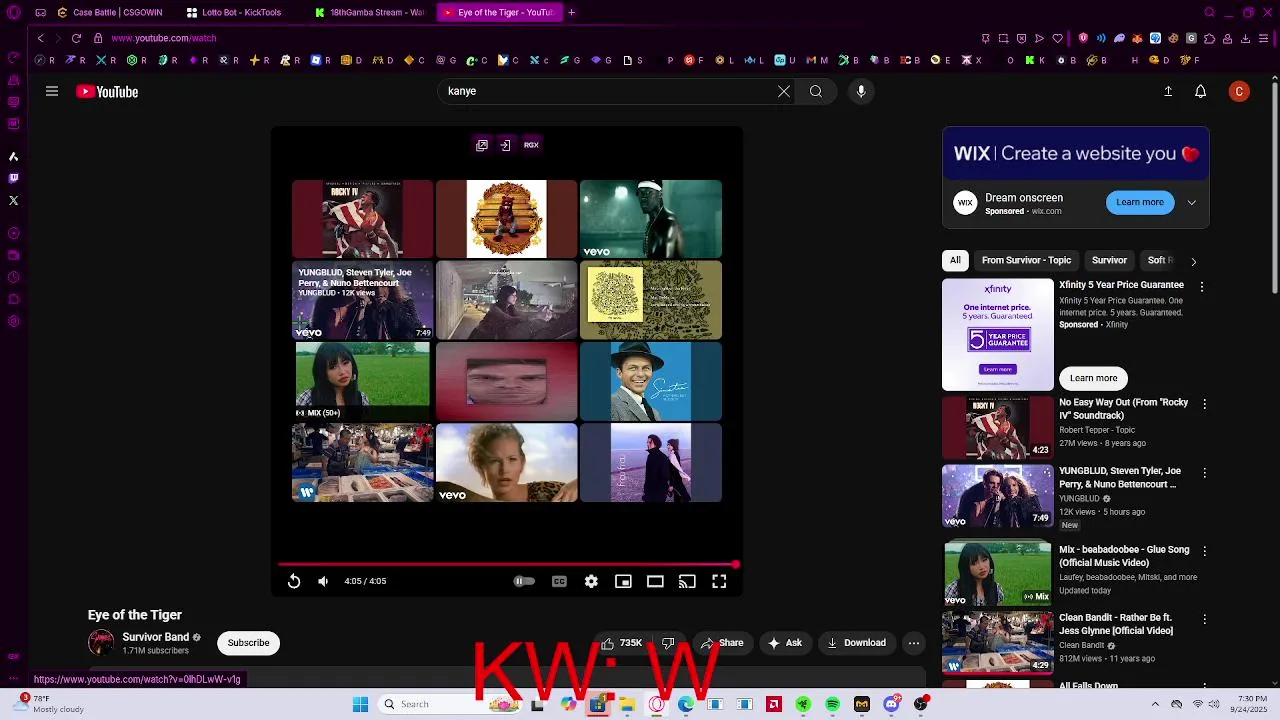Open the MIX (50+) end-screen suggestion

click(x=362, y=381)
